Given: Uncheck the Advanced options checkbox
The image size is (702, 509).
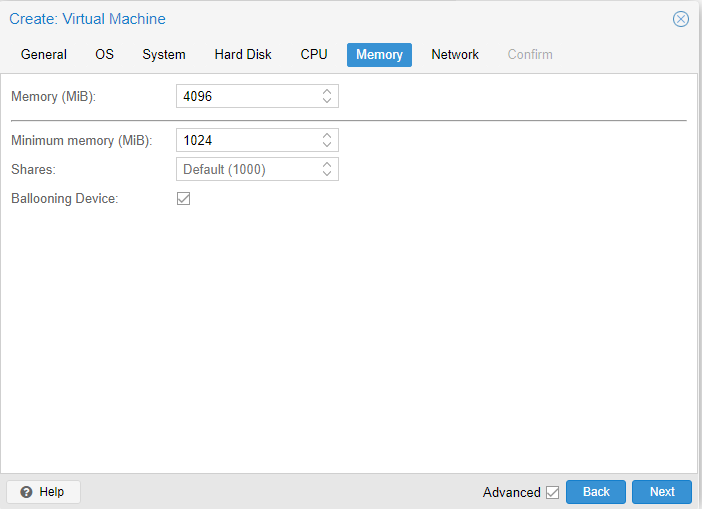Looking at the screenshot, I should (x=552, y=492).
